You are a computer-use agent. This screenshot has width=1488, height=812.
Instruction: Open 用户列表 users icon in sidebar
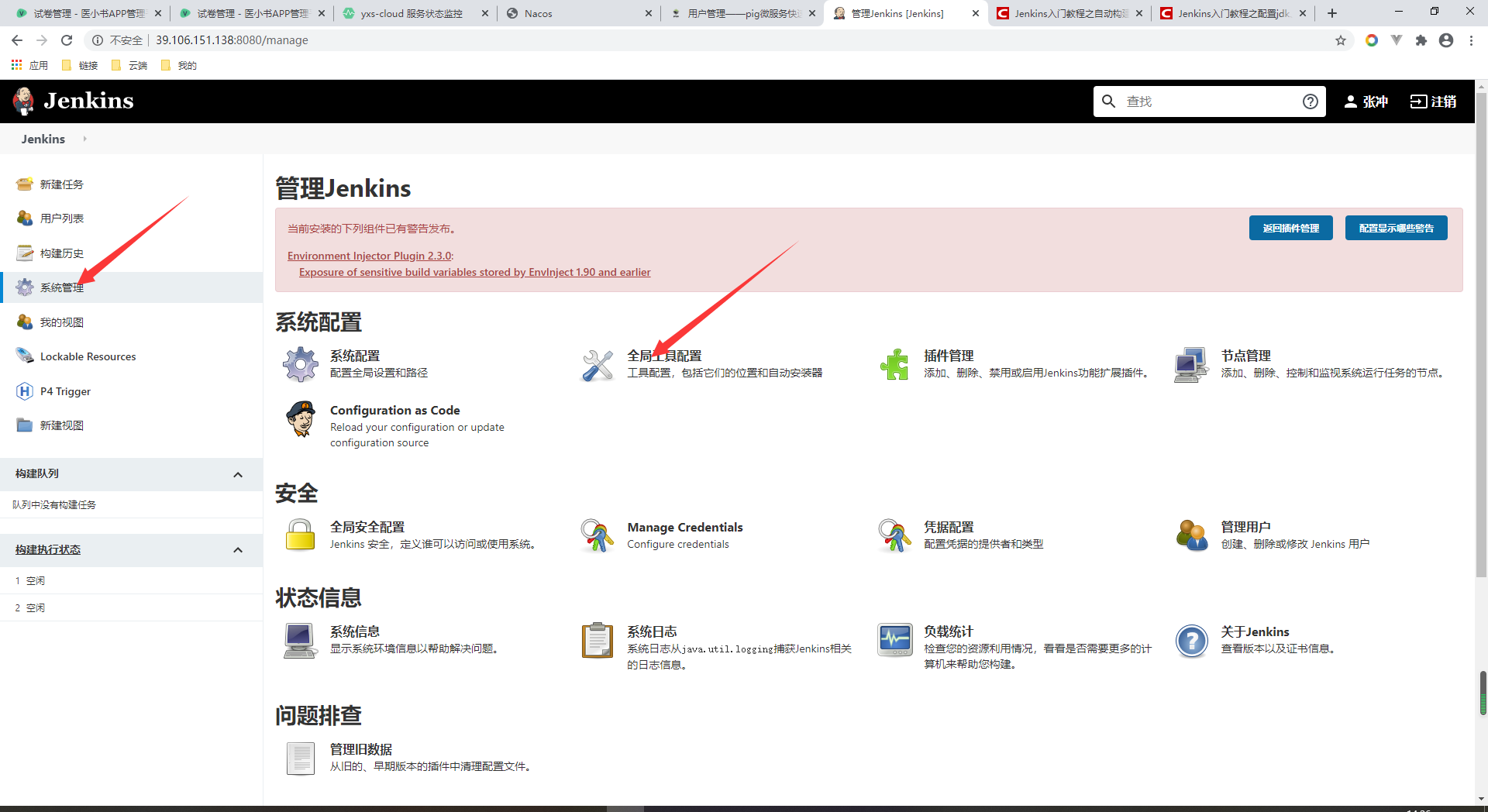coord(25,218)
